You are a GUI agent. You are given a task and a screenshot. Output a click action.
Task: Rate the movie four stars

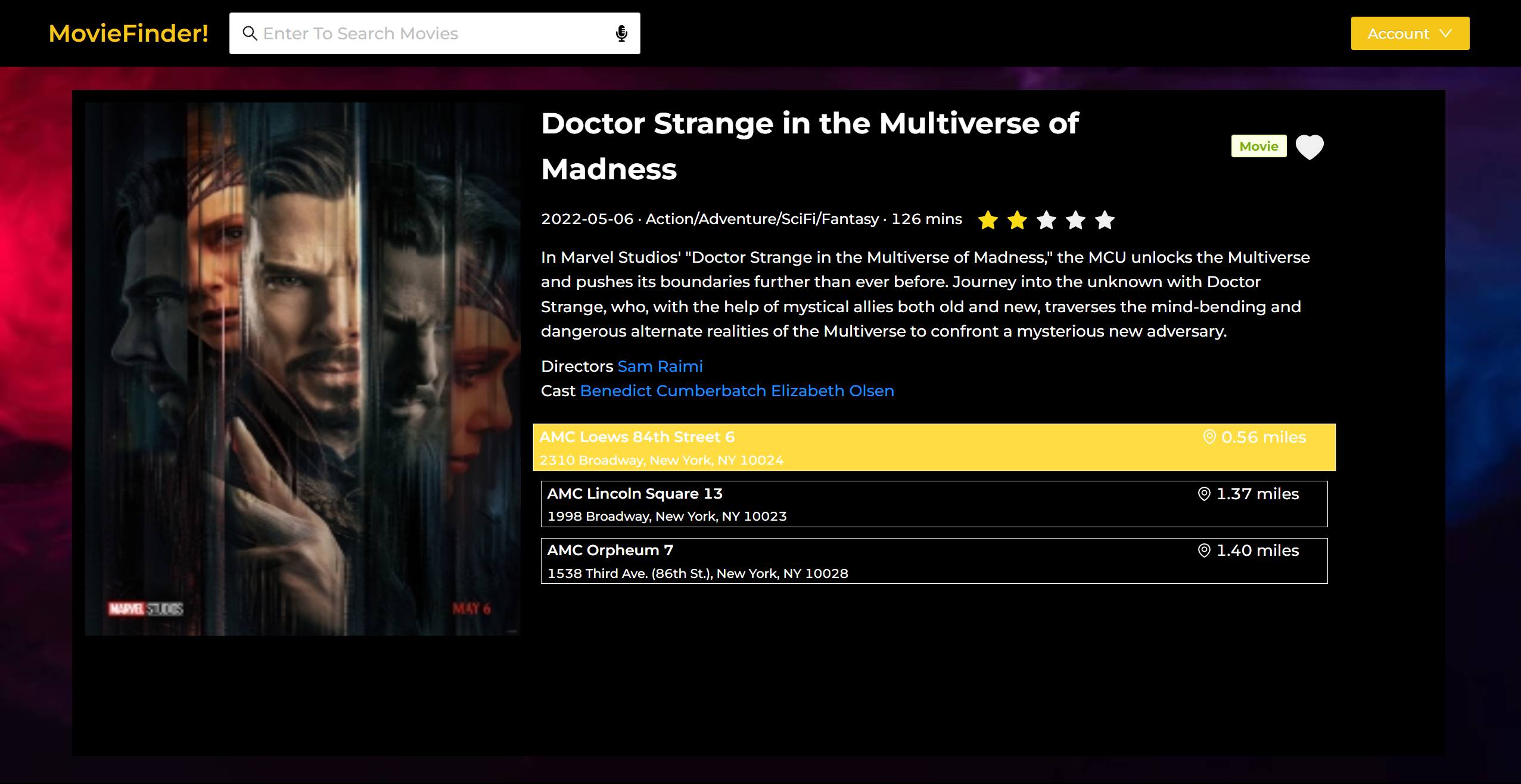coord(1075,220)
